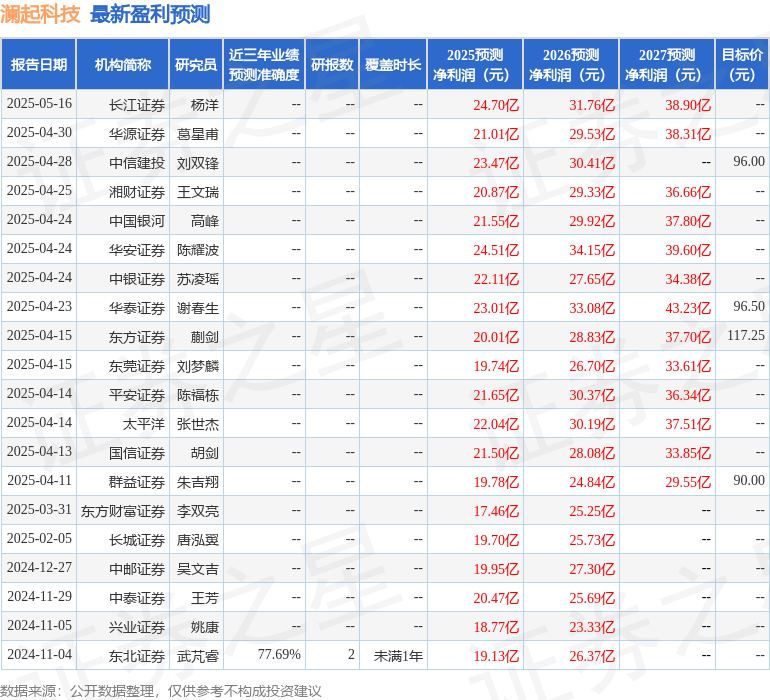Select researcher 刘双锋

pos(198,163)
